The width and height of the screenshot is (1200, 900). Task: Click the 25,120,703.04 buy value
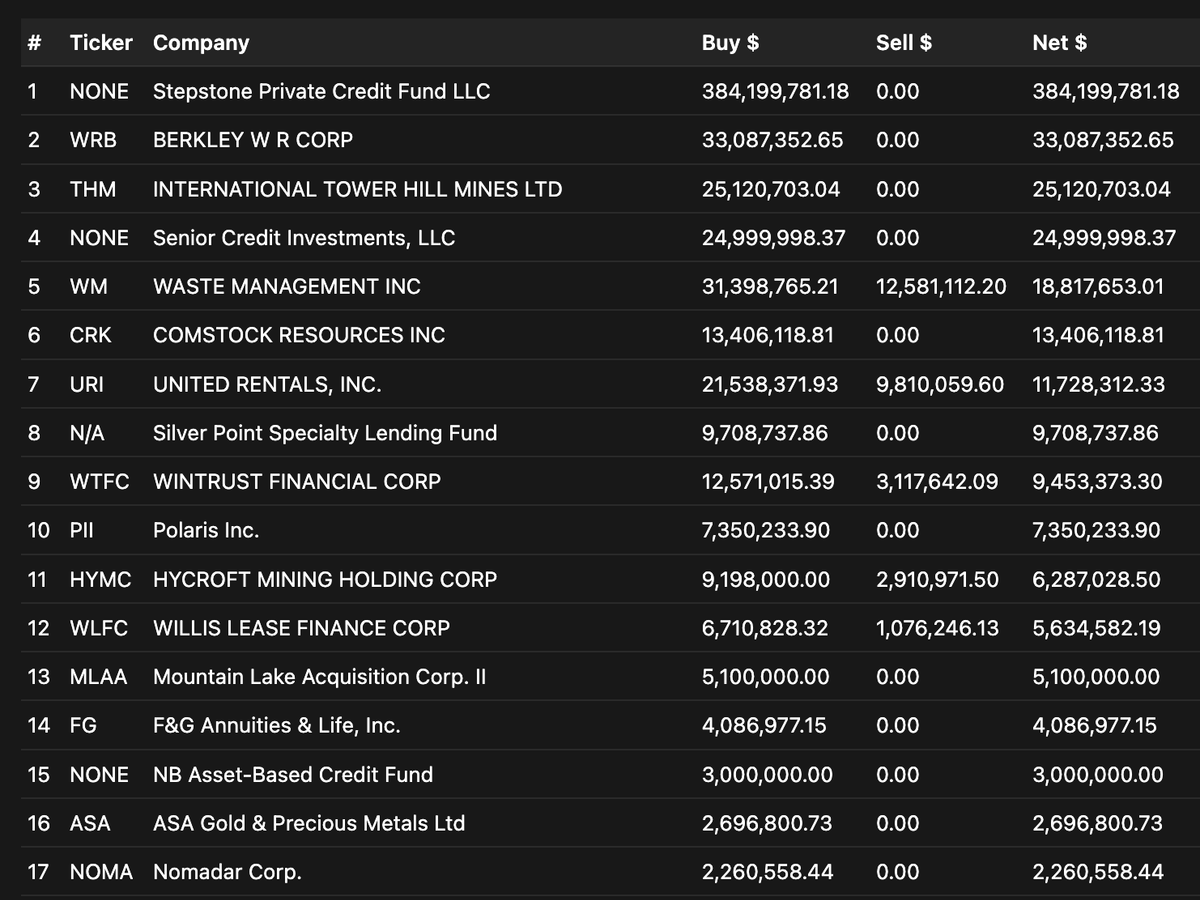point(771,189)
